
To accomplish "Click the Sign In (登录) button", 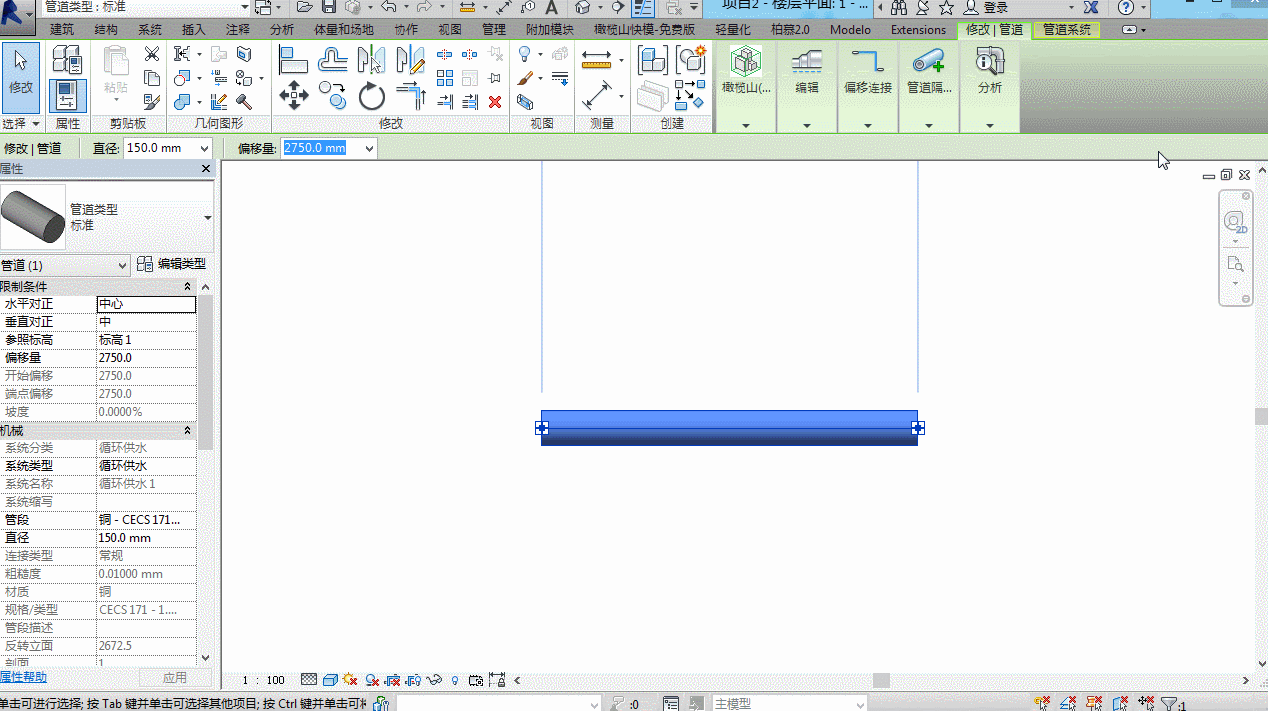I will tap(985, 8).
